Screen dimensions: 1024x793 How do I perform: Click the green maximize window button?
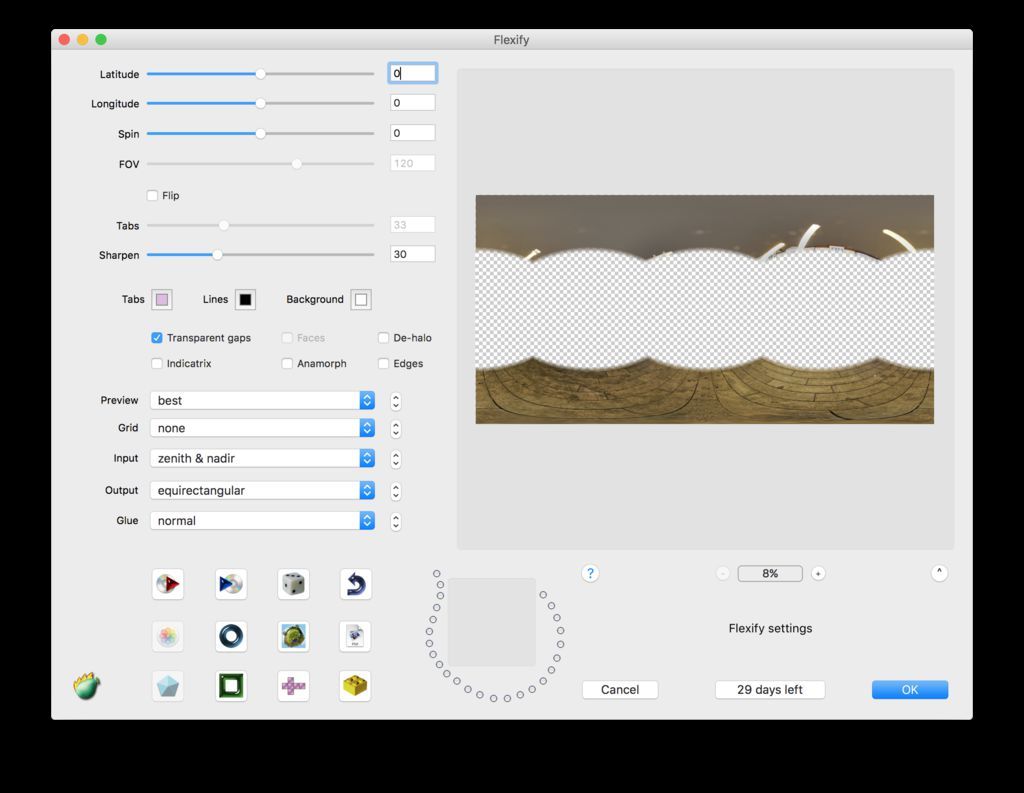[101, 39]
